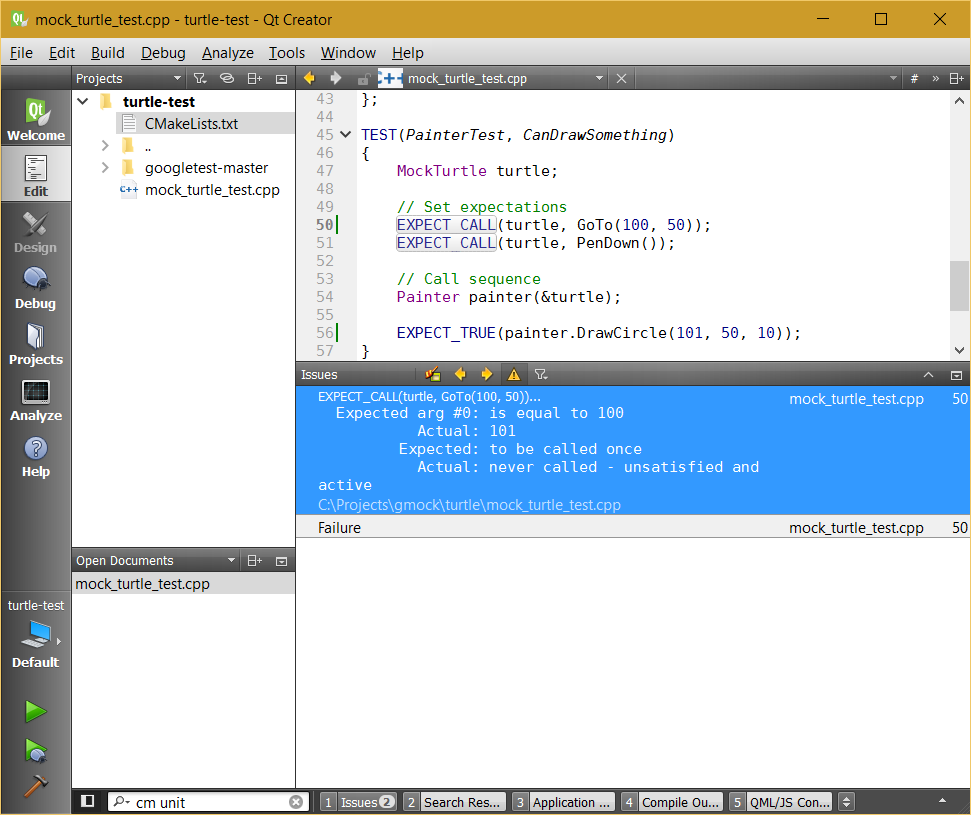Open the File menu
Viewport: 971px width, 815px height.
(x=21, y=53)
